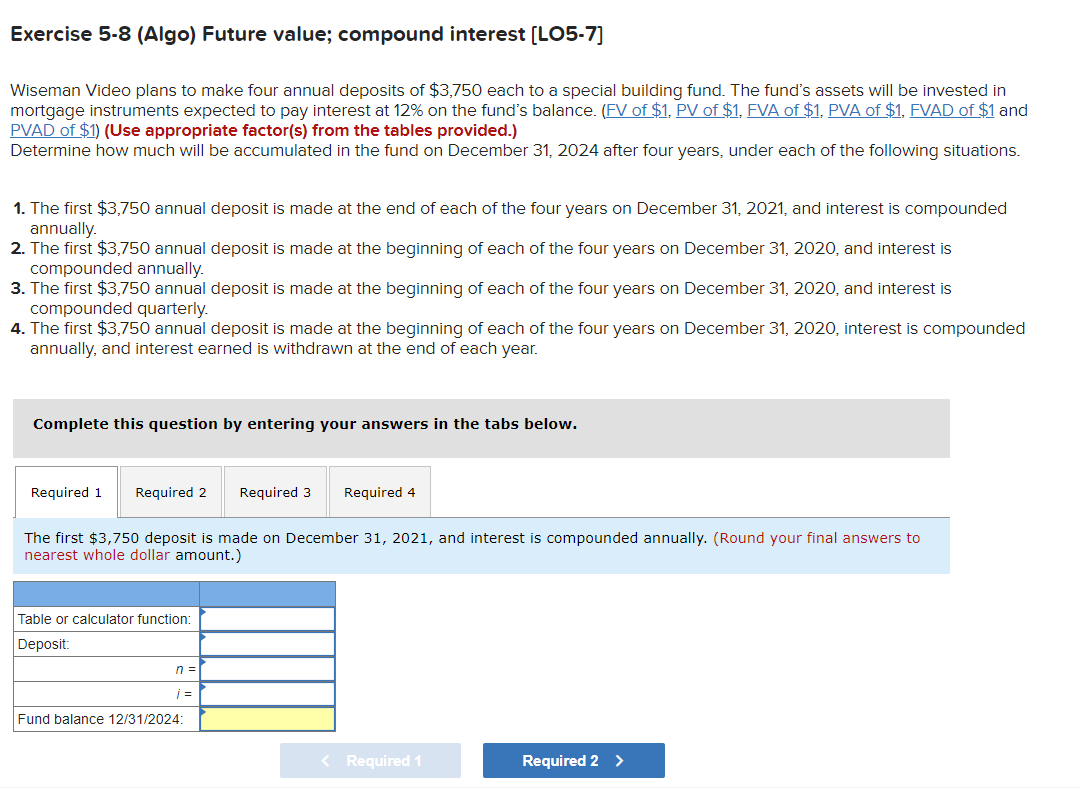Open the FV of $1 table link
The width and height of the screenshot is (1081, 793).
click(x=637, y=110)
